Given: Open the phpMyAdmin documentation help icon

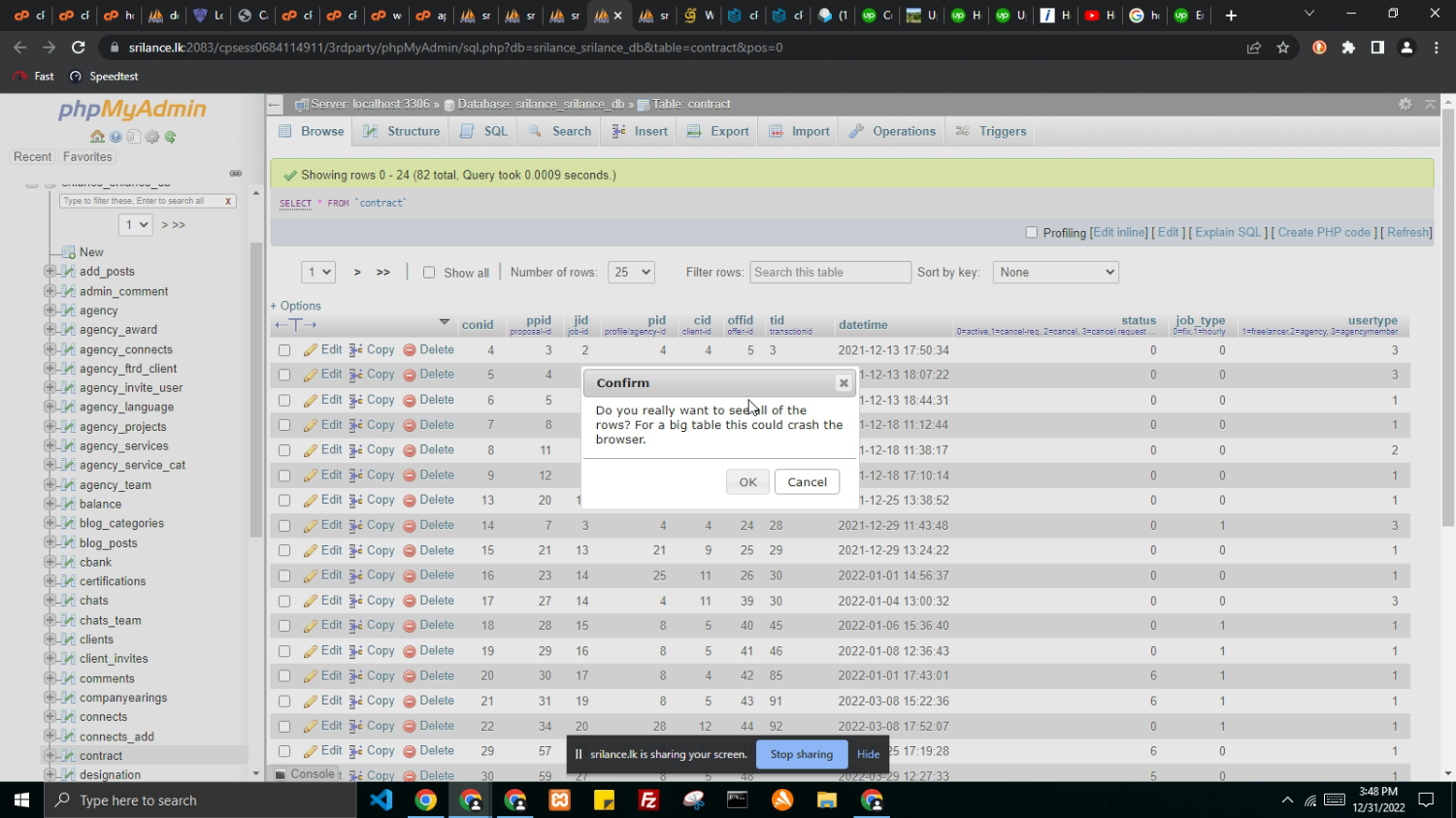Looking at the screenshot, I should coord(116,137).
